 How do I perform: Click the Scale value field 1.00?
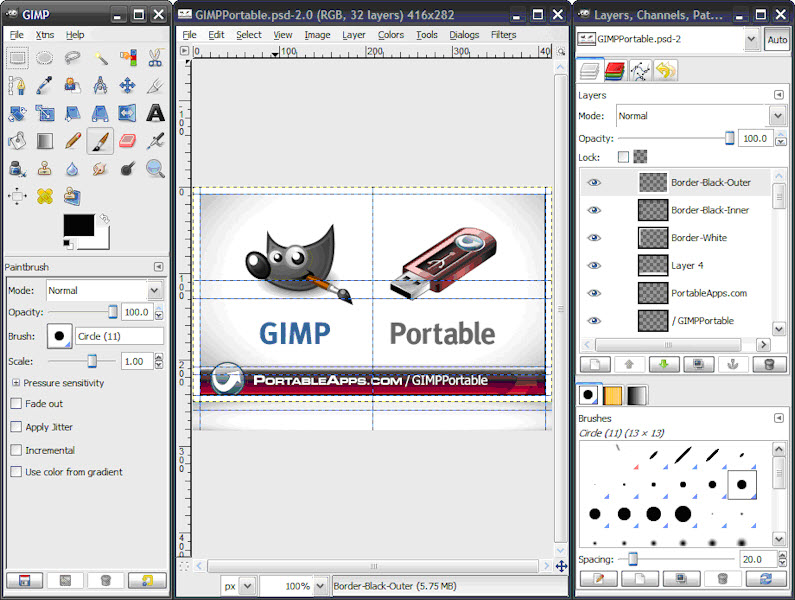[137, 361]
